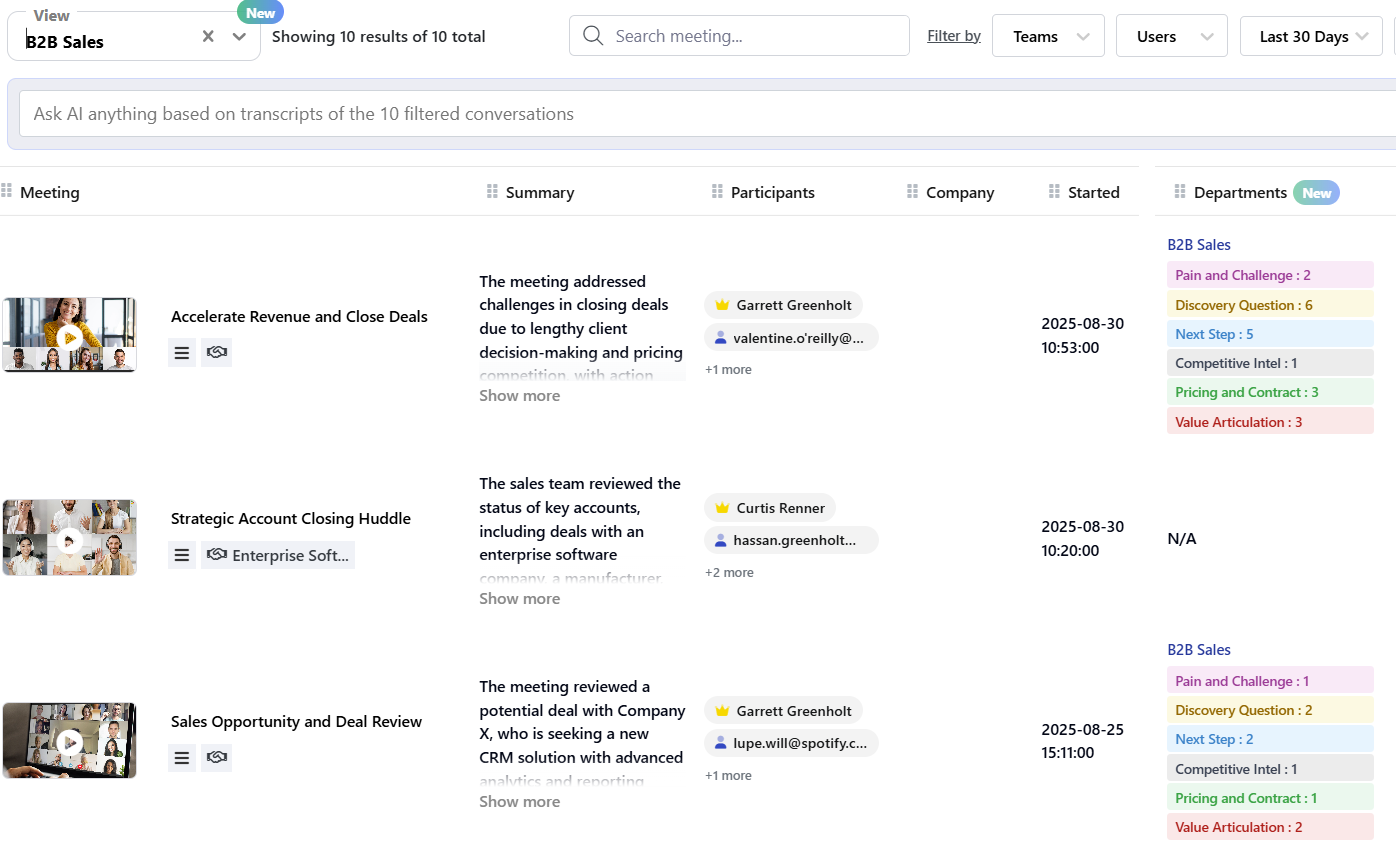
Task: Click the Ask AI transcript query box
Action: coord(700,114)
